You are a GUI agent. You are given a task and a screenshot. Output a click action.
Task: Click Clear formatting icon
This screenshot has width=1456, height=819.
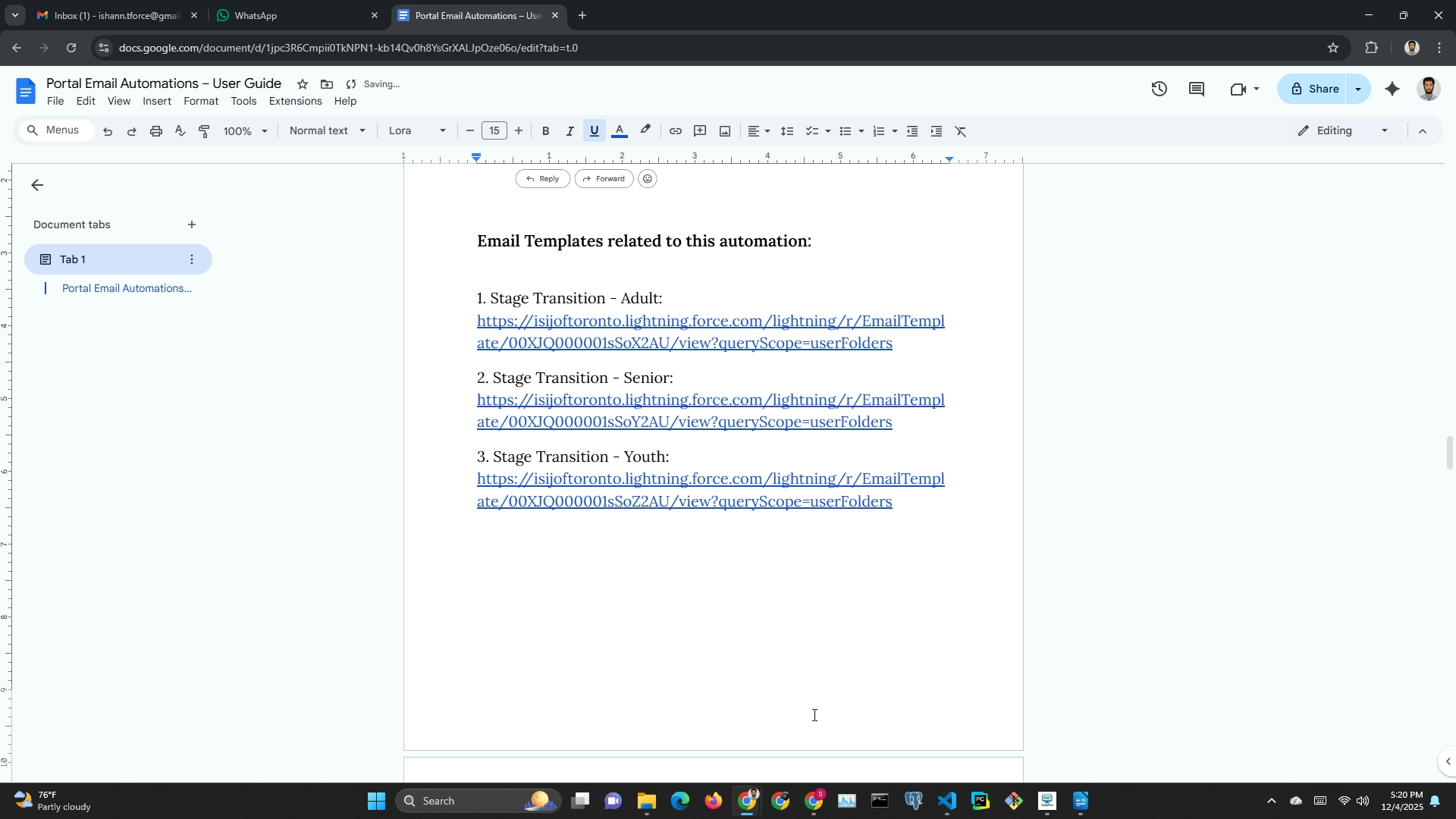pos(961,131)
